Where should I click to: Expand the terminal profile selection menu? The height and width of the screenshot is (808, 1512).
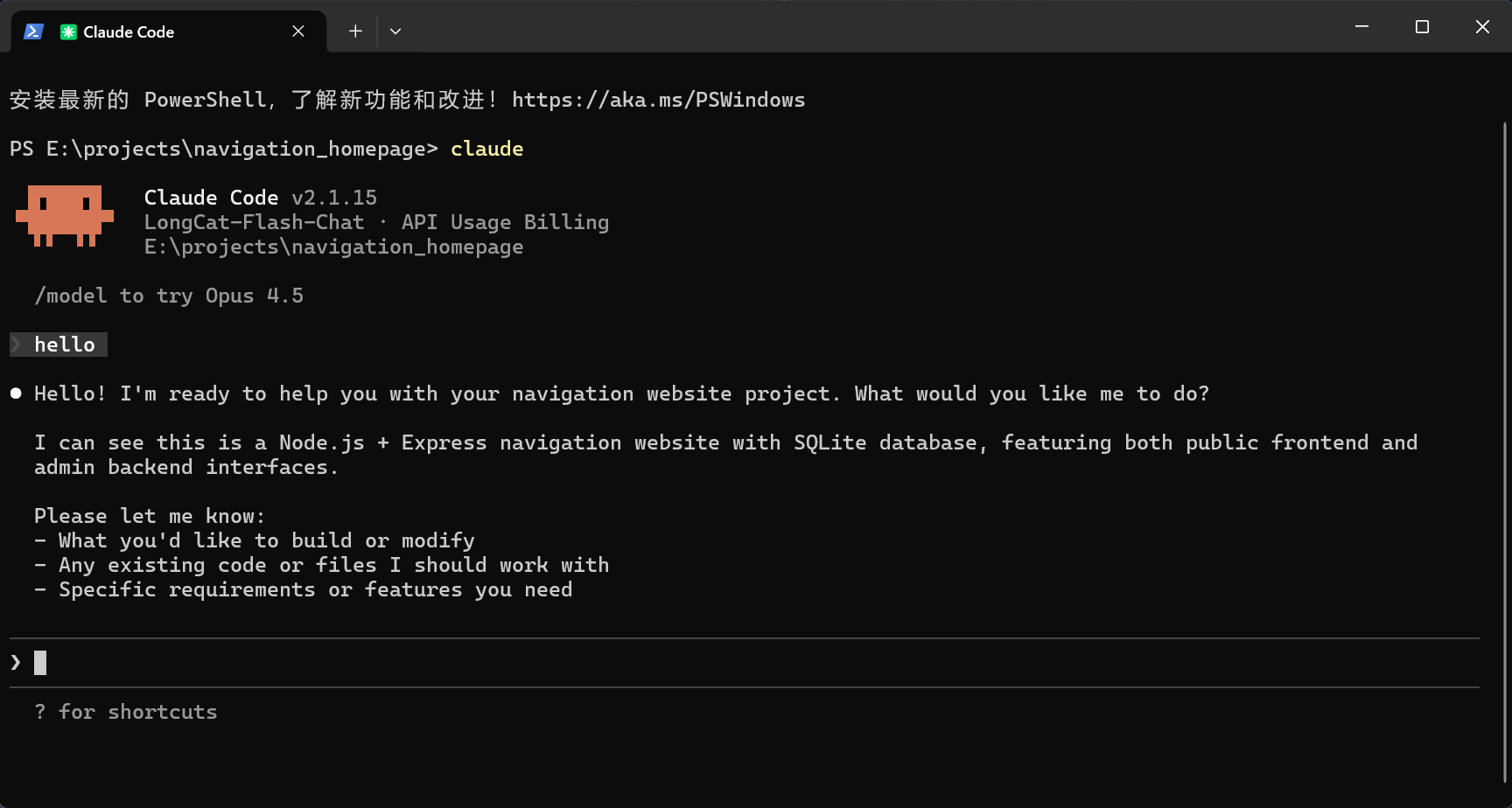(395, 31)
